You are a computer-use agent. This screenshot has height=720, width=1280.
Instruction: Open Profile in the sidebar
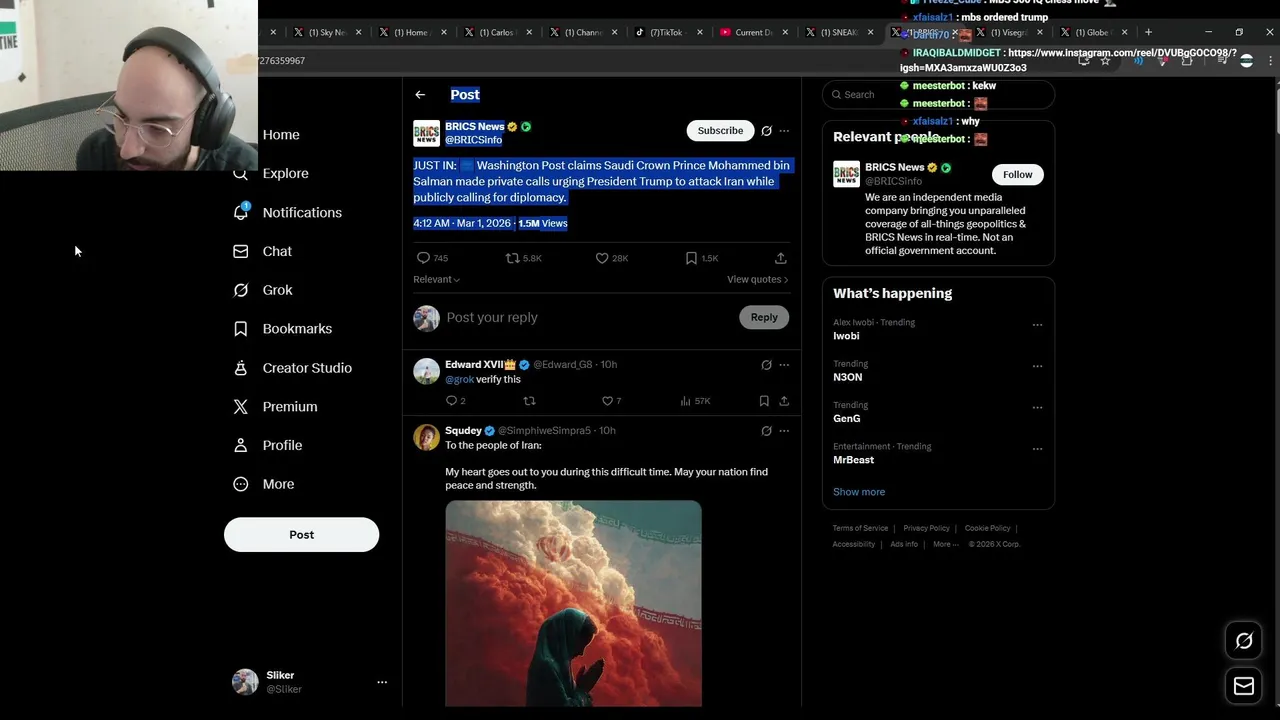pyautogui.click(x=268, y=445)
